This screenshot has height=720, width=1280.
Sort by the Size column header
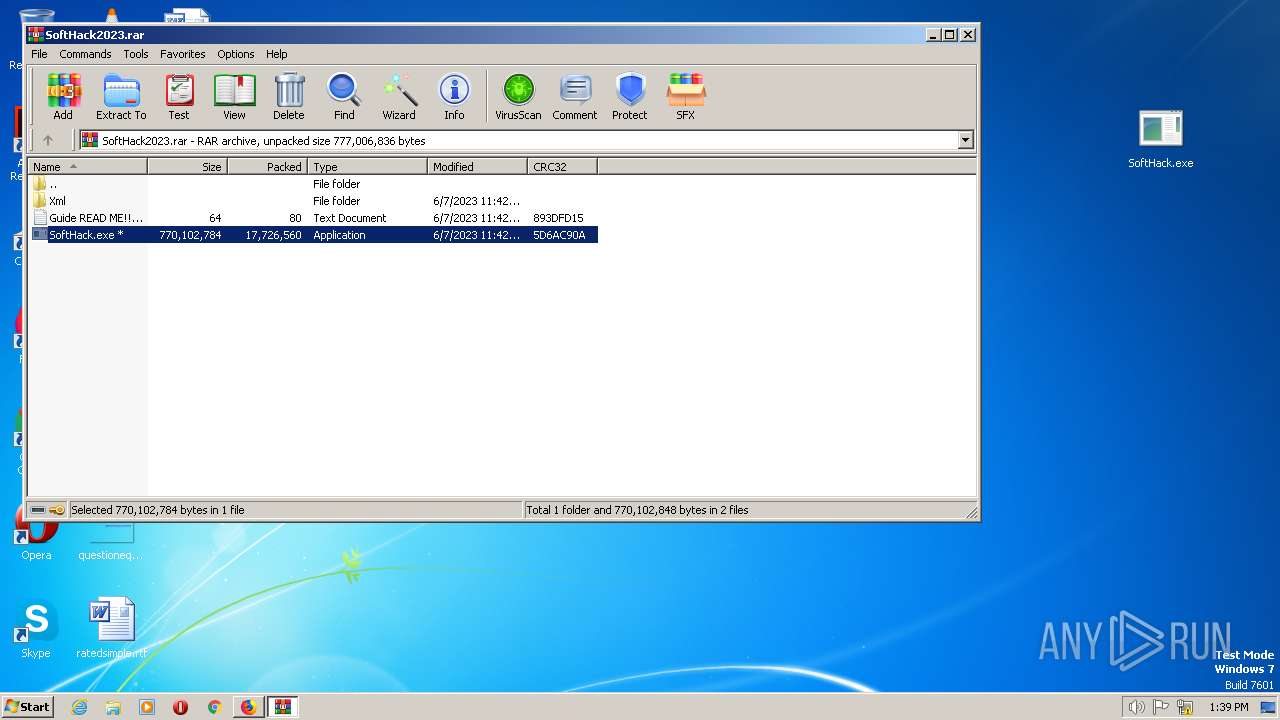pyautogui.click(x=187, y=167)
